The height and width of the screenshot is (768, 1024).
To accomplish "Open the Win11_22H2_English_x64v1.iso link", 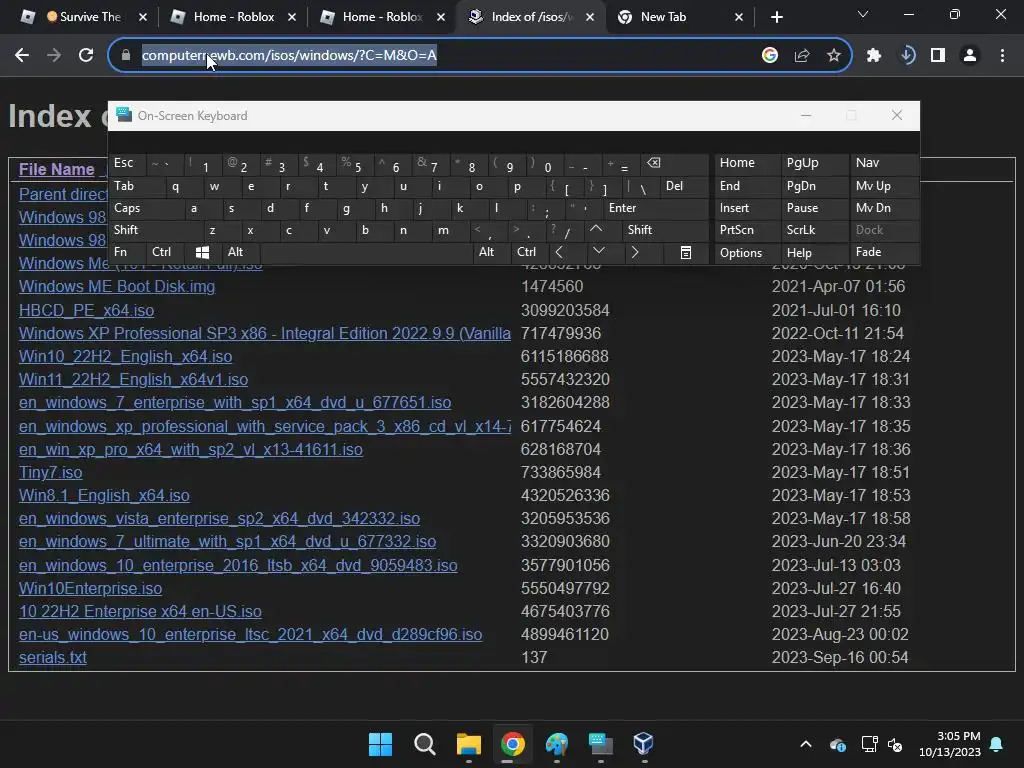I will 133,379.
